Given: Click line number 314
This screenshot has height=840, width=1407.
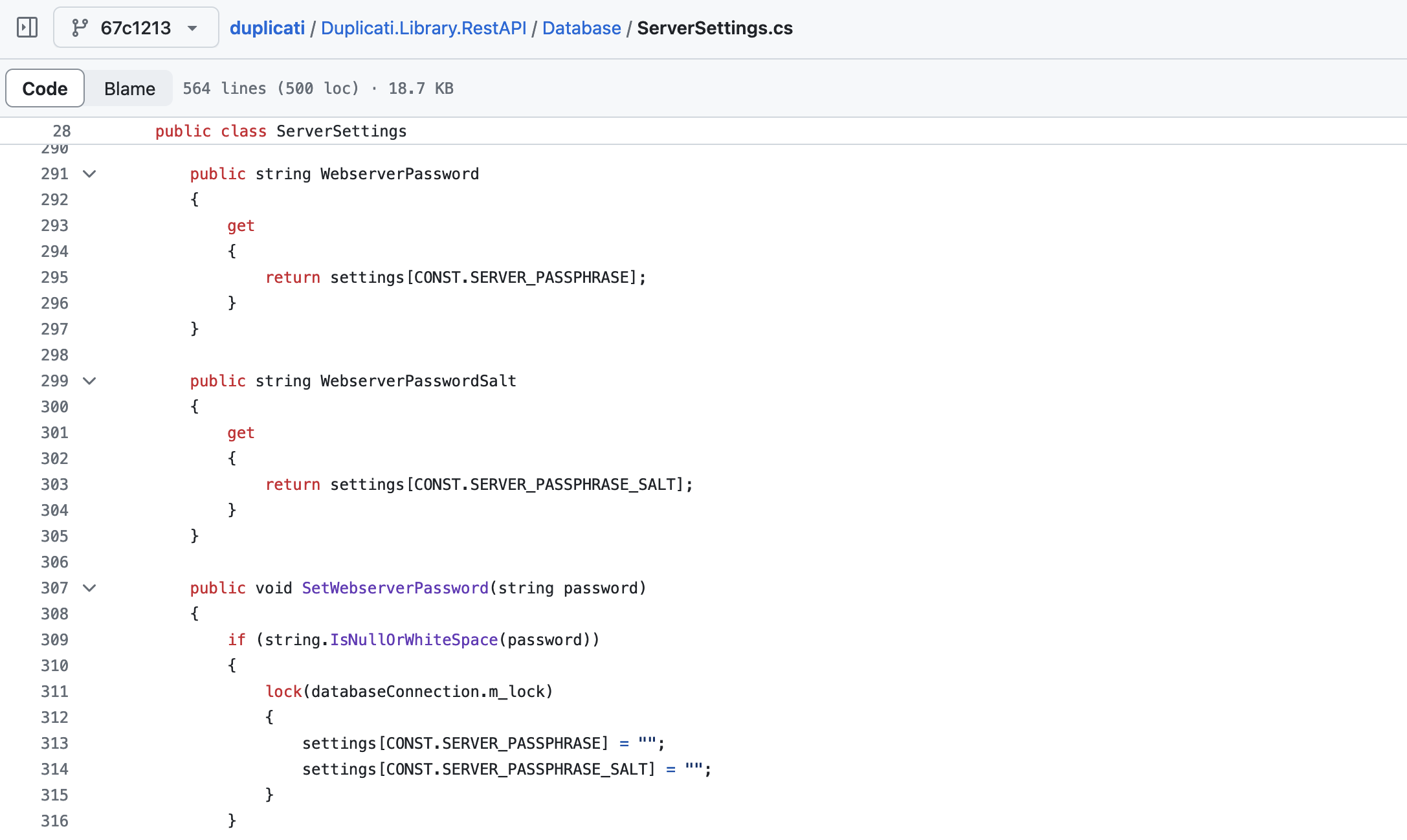Looking at the screenshot, I should [x=54, y=769].
